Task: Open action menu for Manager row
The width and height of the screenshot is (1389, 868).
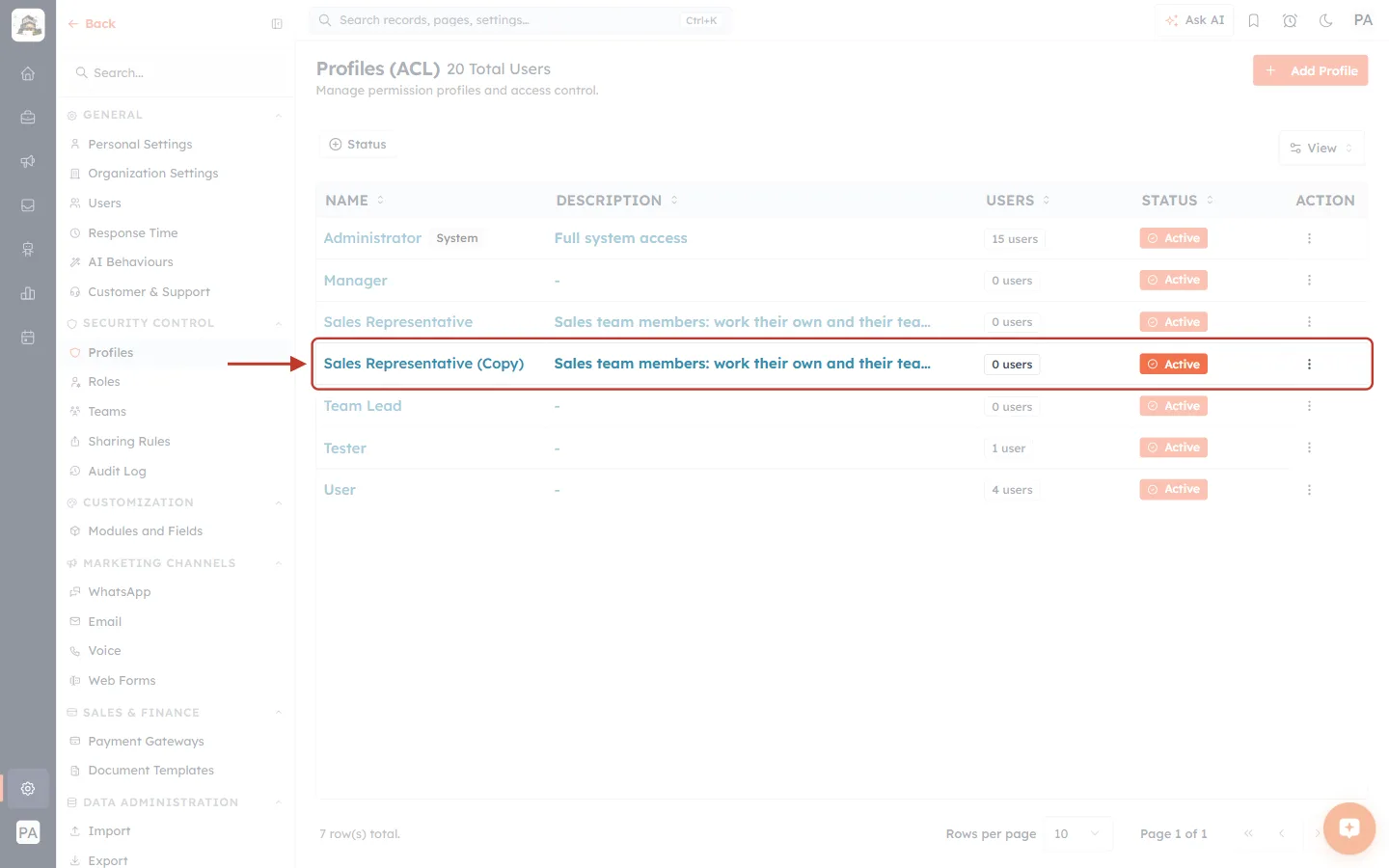Action: pos(1309,280)
